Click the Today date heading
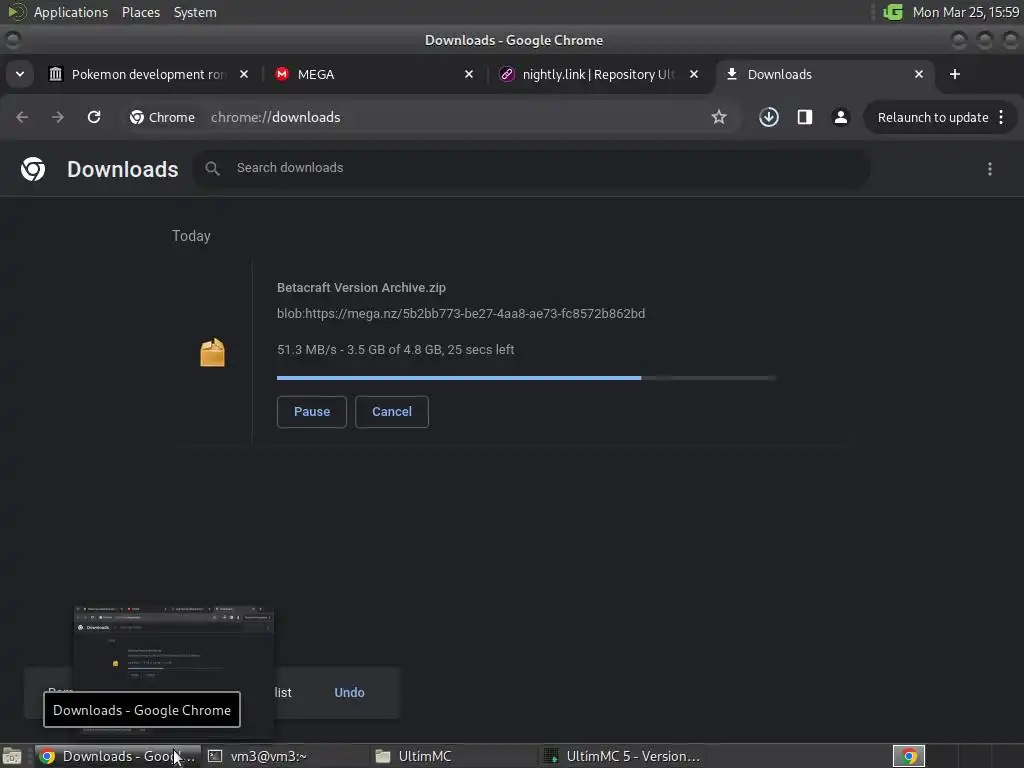 tap(191, 236)
